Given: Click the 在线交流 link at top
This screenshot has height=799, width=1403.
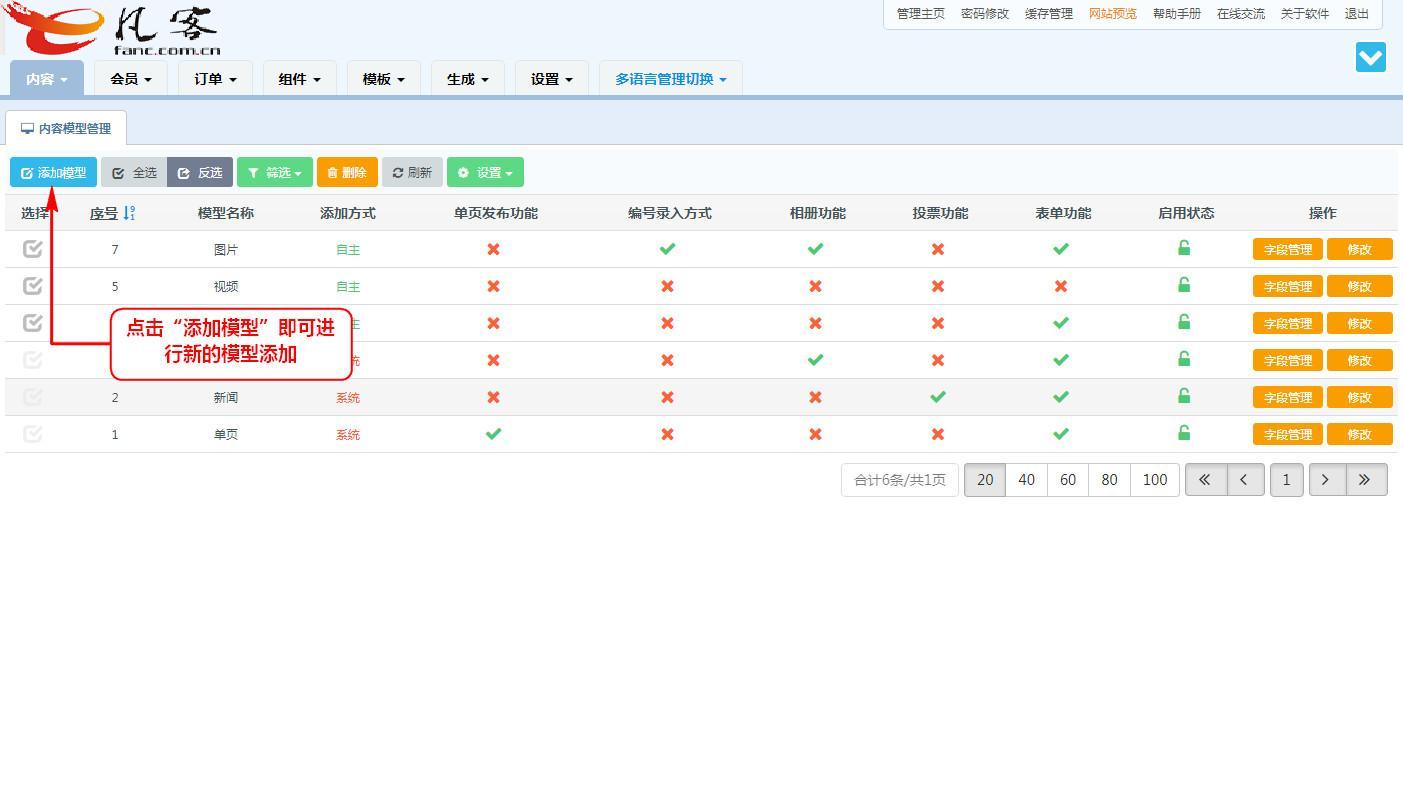Looking at the screenshot, I should (x=1240, y=14).
